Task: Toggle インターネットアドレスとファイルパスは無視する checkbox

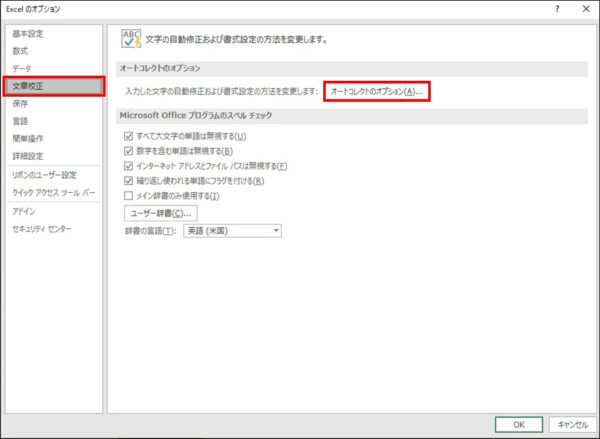Action: 127,166
